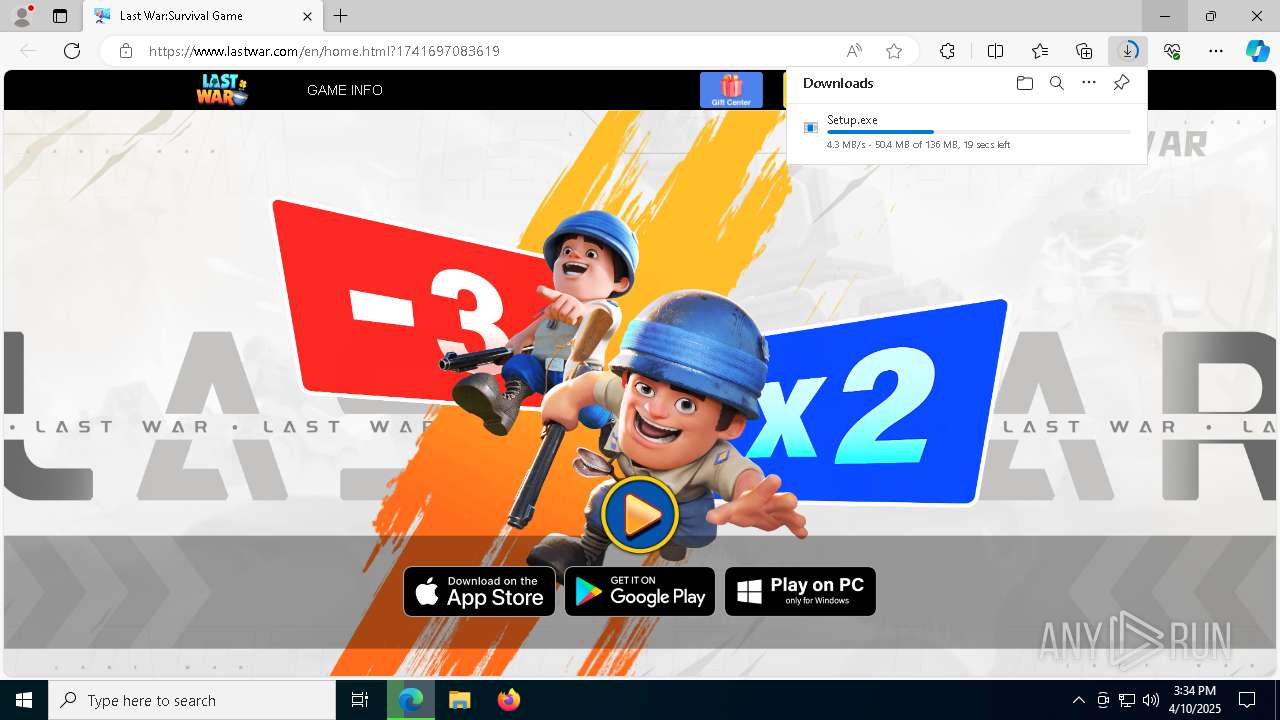Open the Edge profile icon
1280x720 pixels.
click(x=22, y=16)
